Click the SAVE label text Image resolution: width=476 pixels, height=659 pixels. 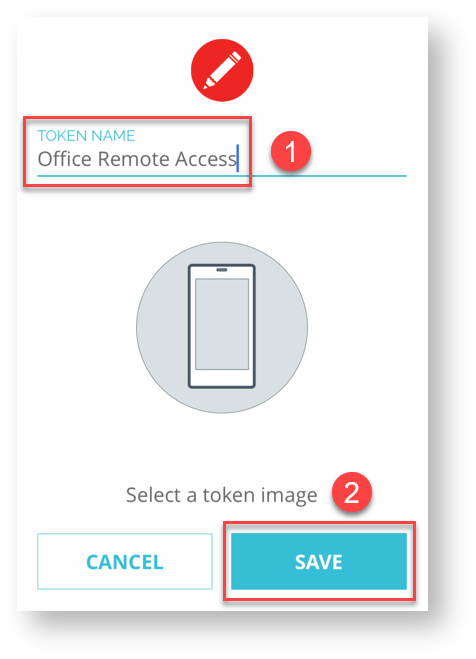pyautogui.click(x=319, y=562)
